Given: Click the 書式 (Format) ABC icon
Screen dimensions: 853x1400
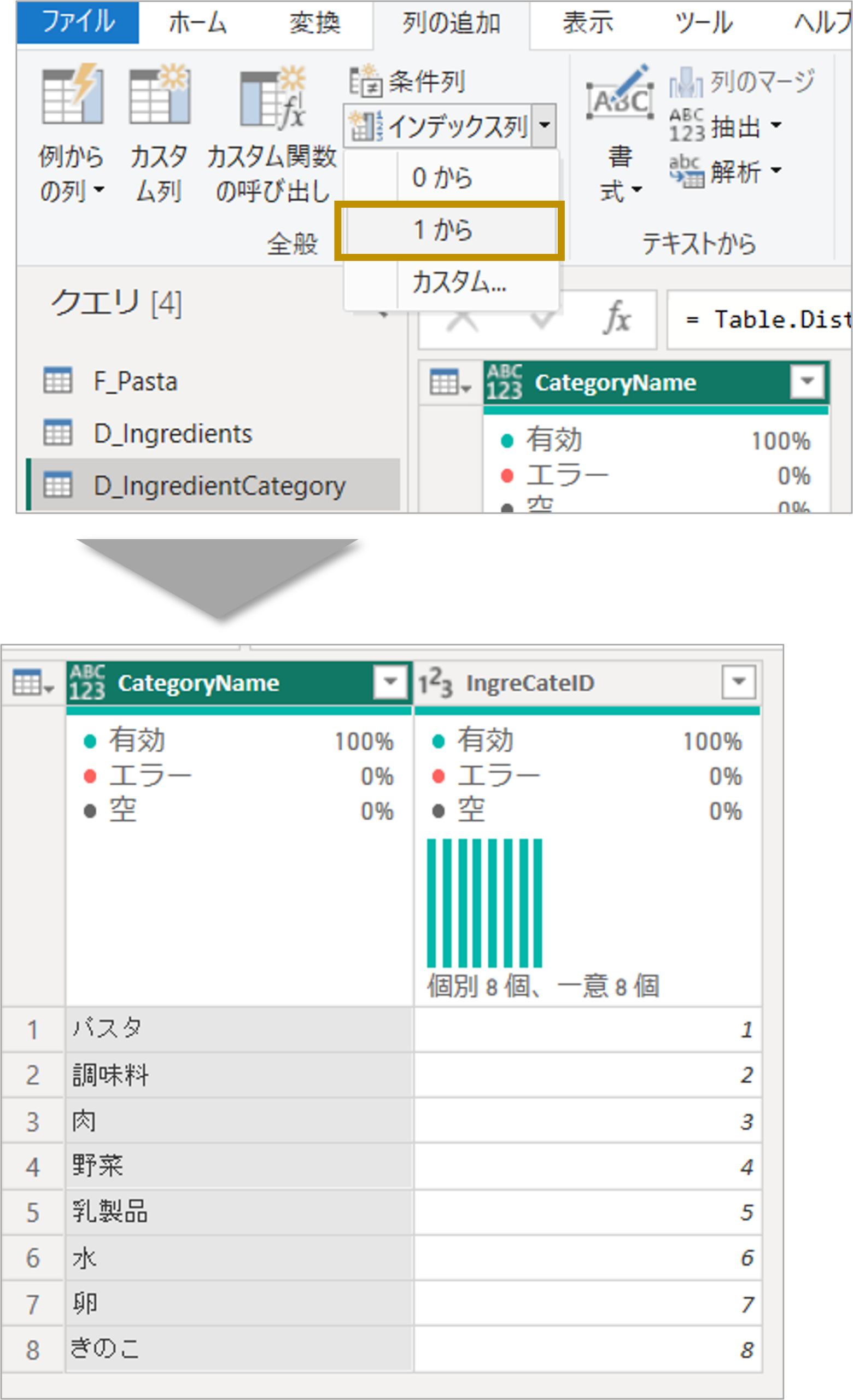Looking at the screenshot, I should [620, 96].
